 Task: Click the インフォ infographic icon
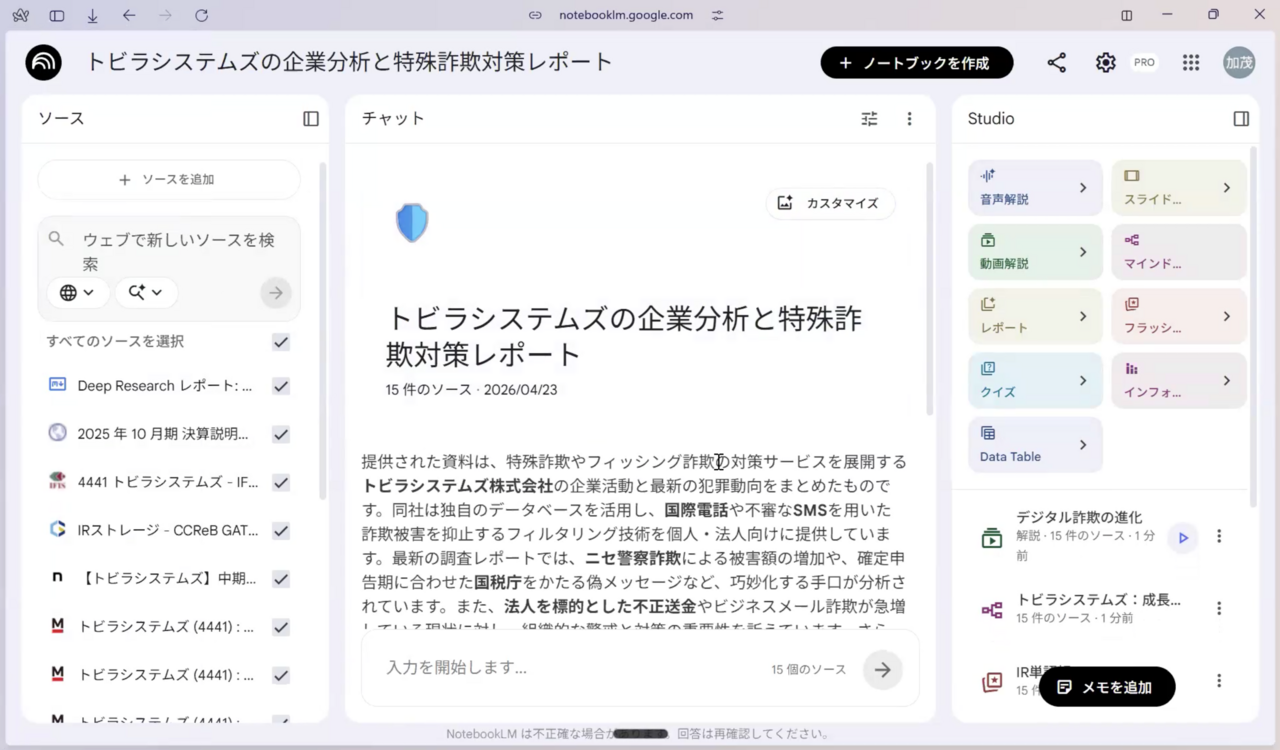click(1132, 368)
